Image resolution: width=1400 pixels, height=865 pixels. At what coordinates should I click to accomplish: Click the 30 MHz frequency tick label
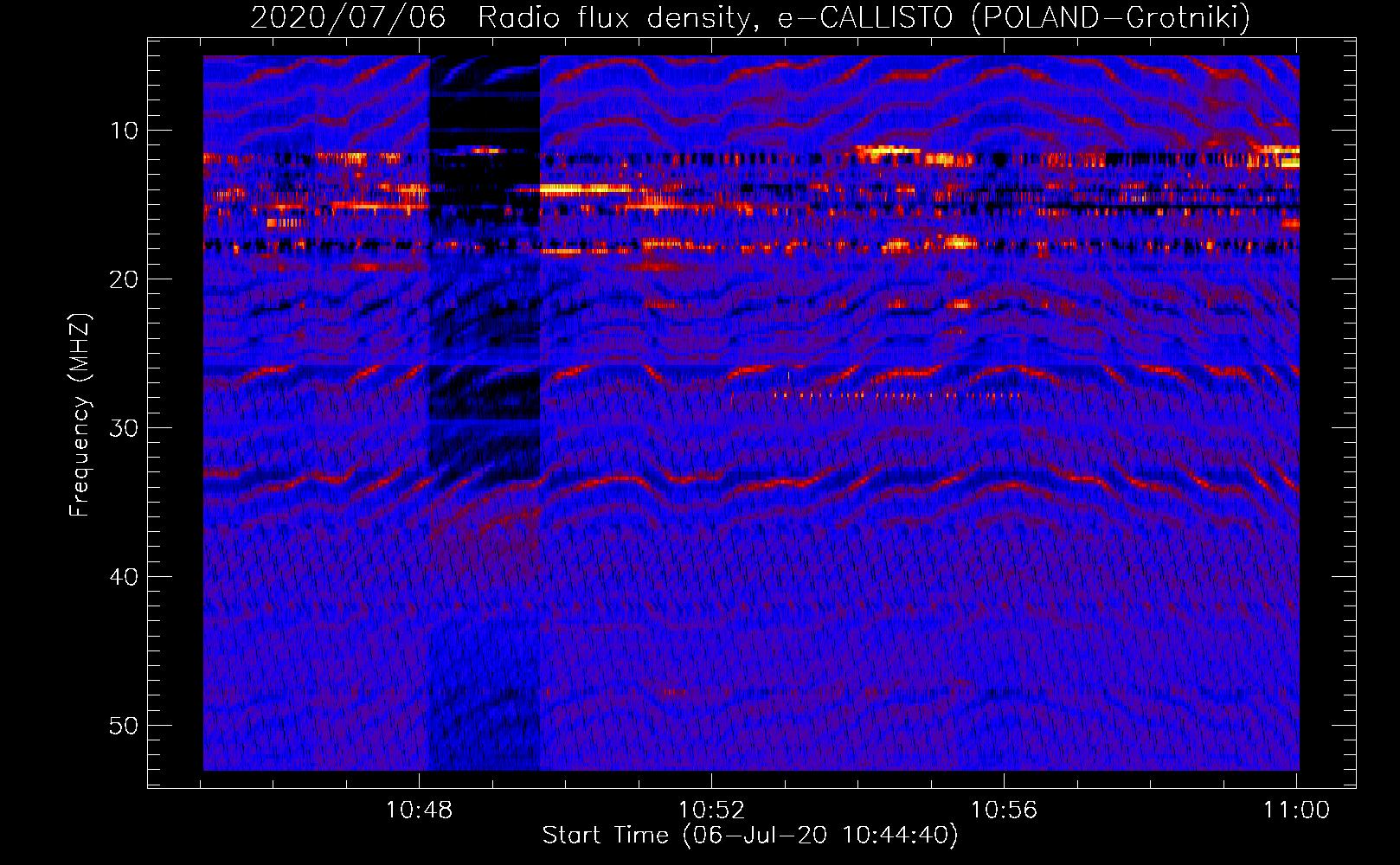(125, 427)
